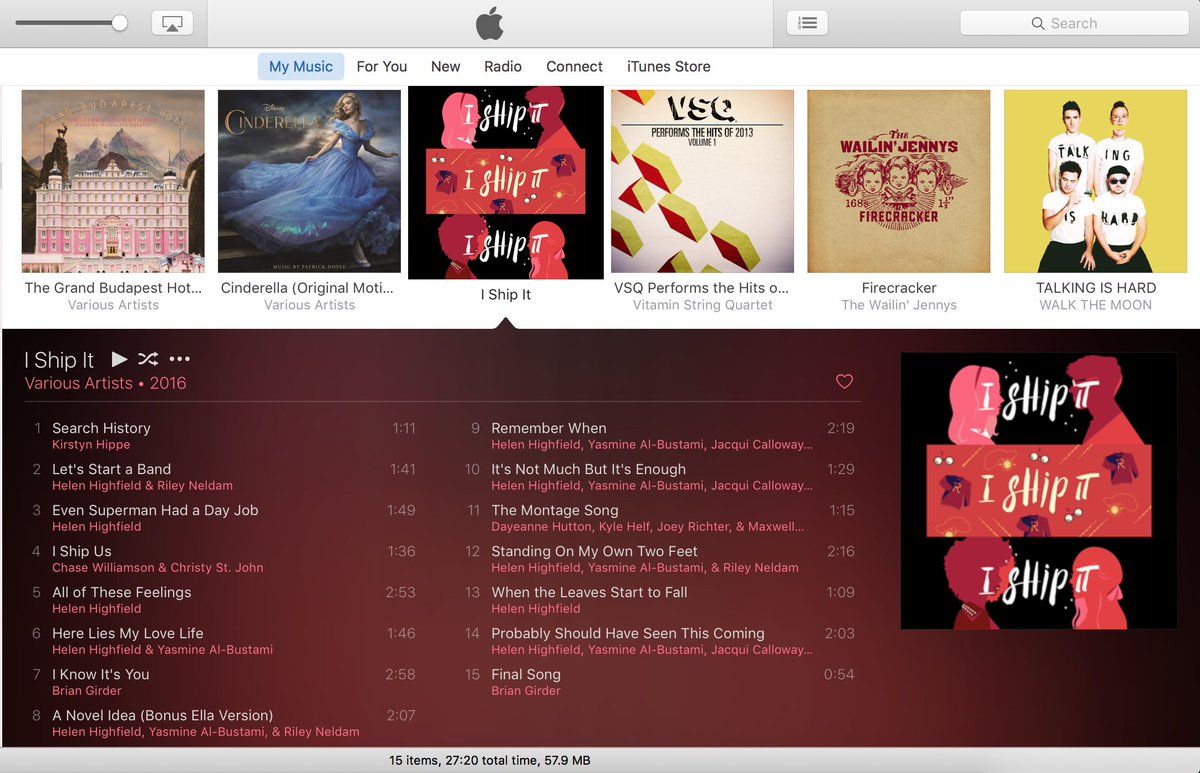Select The Grand Budapest Hotel album cover

[113, 181]
